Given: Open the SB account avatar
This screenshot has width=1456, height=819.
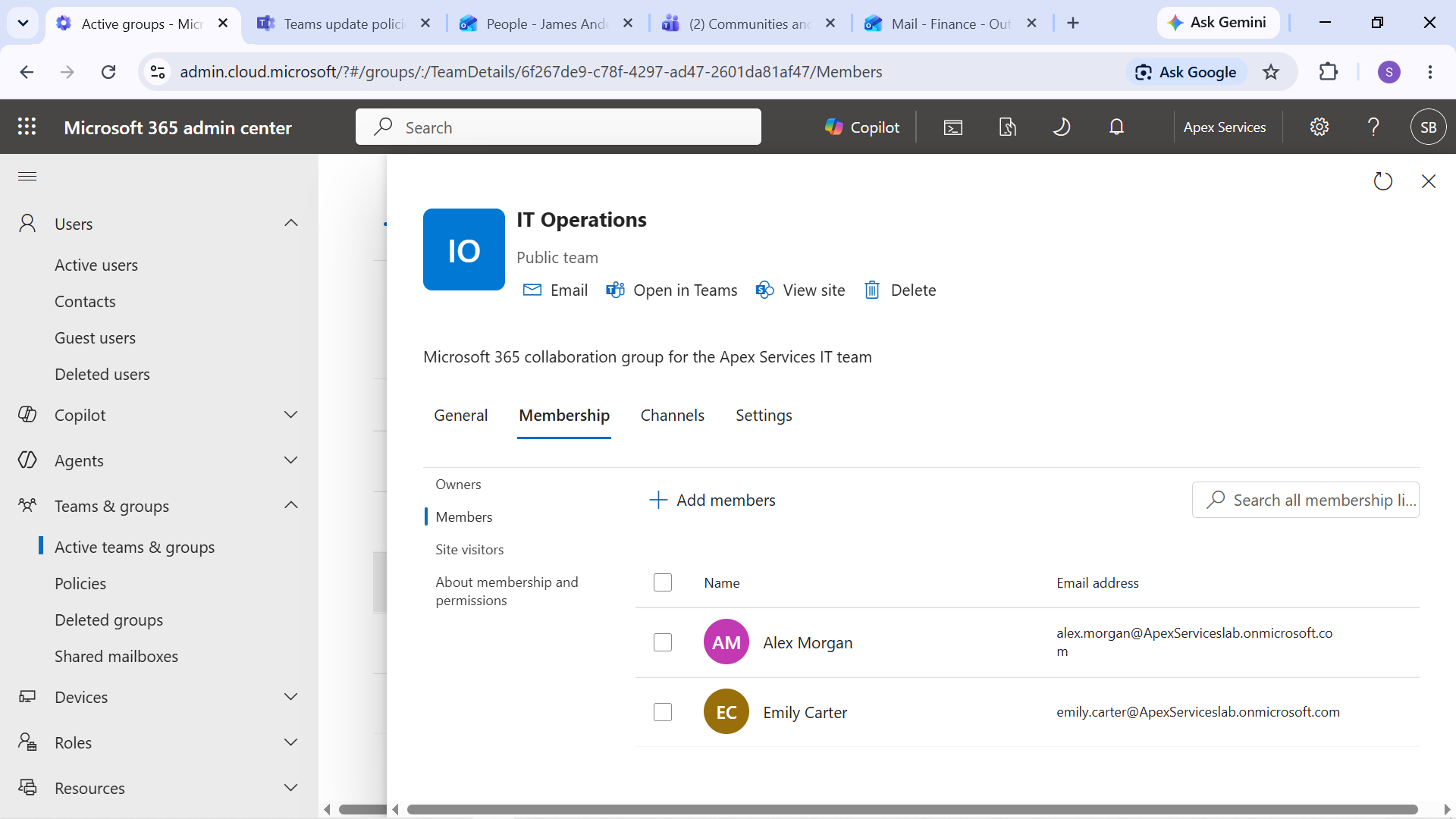Looking at the screenshot, I should 1429,127.
